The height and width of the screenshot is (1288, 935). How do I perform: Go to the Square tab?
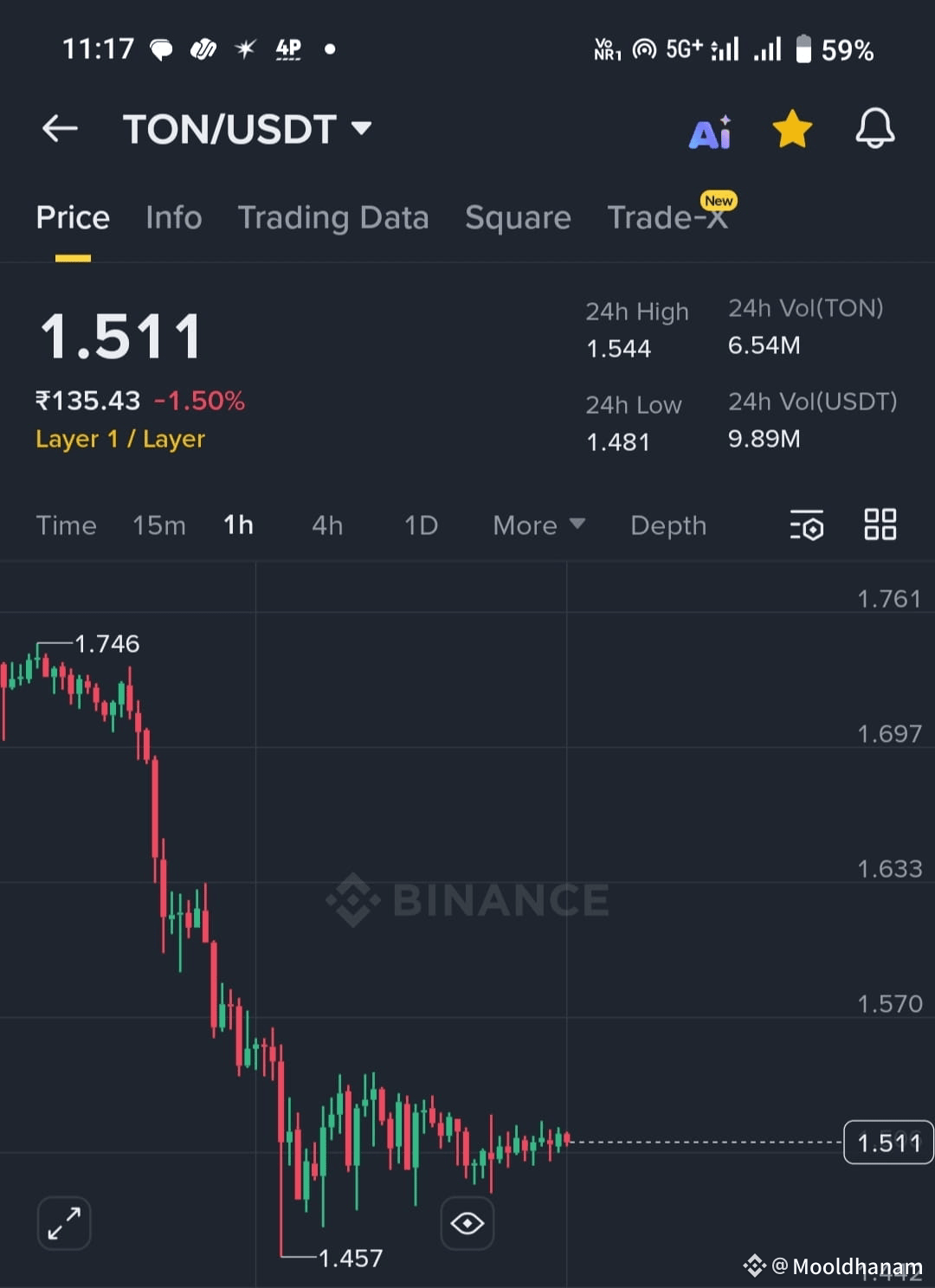(x=518, y=217)
